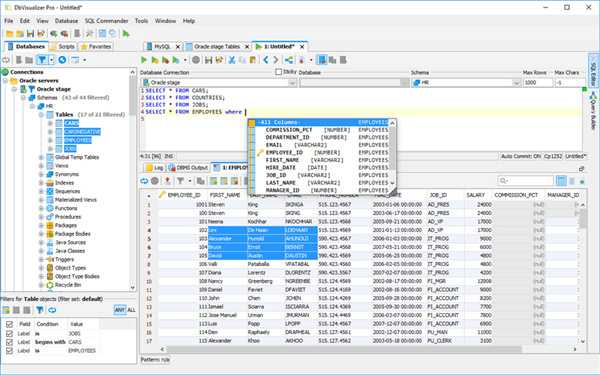The width and height of the screenshot is (600, 375).
Task: Click the Save disk icon in main toolbar
Action: pyautogui.click(x=30, y=34)
